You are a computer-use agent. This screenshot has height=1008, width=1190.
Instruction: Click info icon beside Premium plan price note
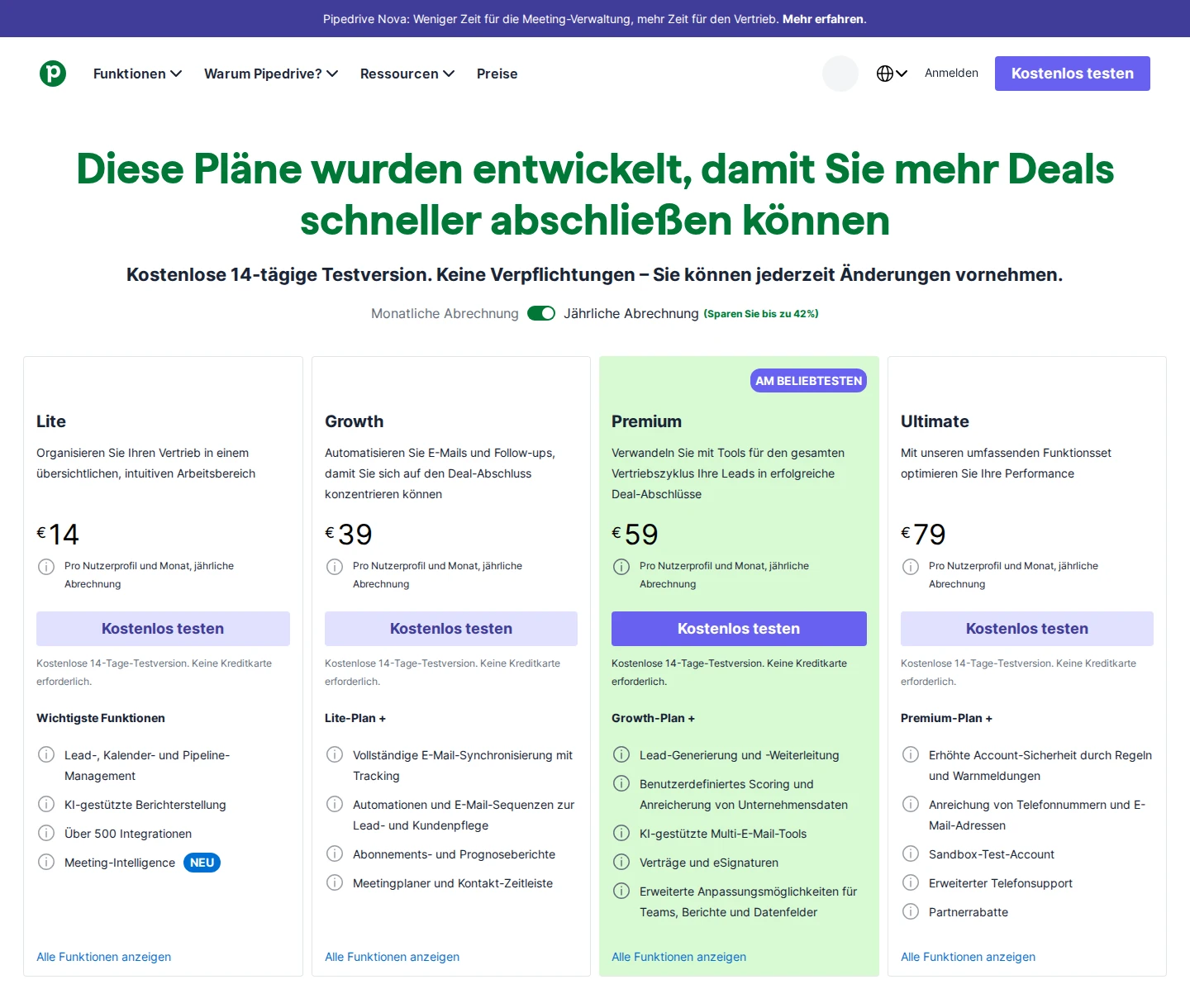[x=621, y=567]
